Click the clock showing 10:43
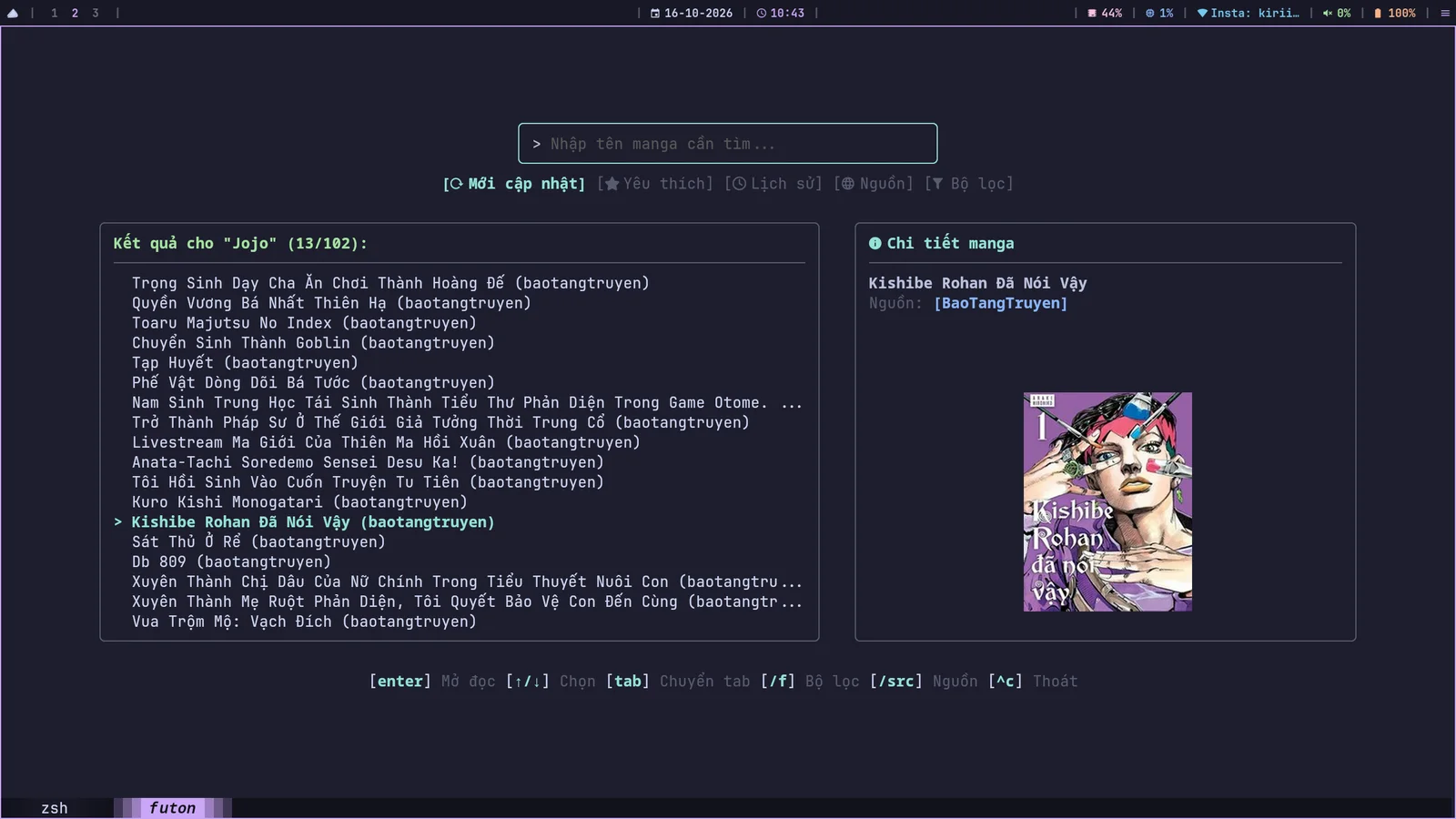1456x819 pixels. 781,13
